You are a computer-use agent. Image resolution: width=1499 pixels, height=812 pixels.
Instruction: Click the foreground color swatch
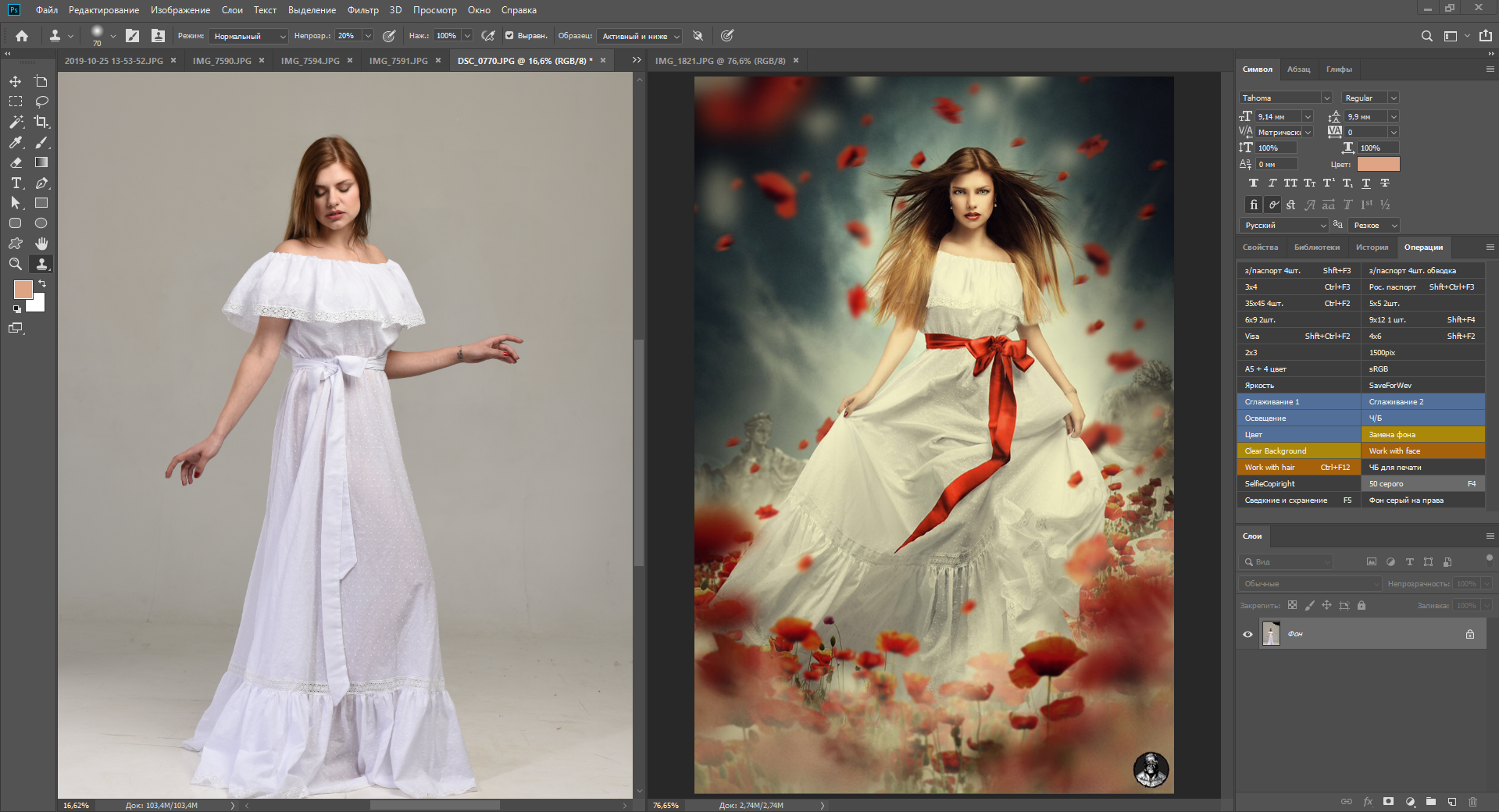click(x=23, y=290)
